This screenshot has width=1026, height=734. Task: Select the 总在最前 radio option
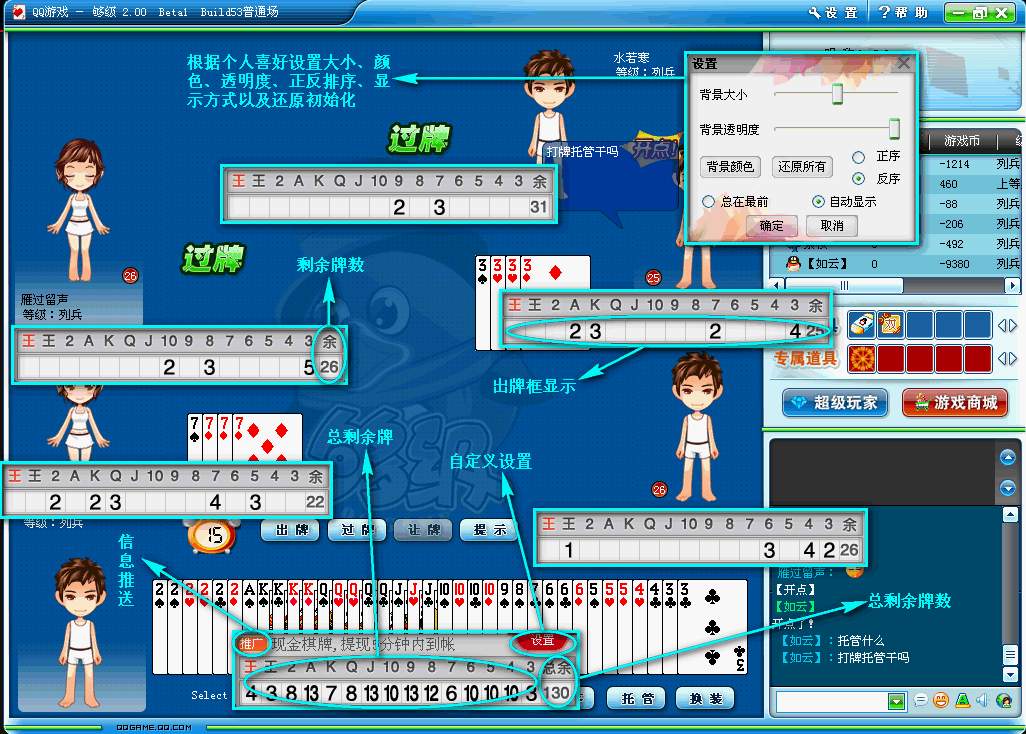[708, 201]
